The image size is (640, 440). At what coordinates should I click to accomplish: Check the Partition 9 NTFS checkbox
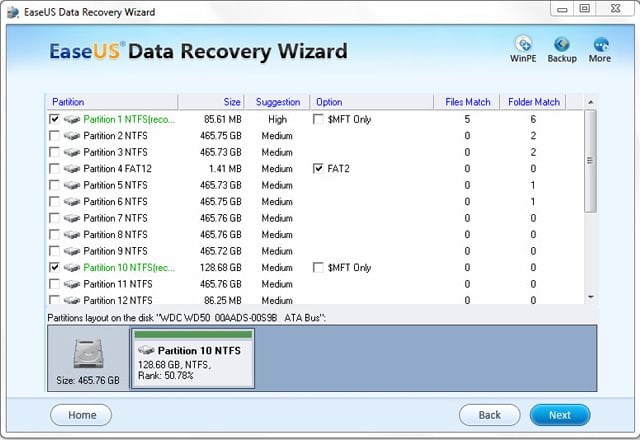54,251
